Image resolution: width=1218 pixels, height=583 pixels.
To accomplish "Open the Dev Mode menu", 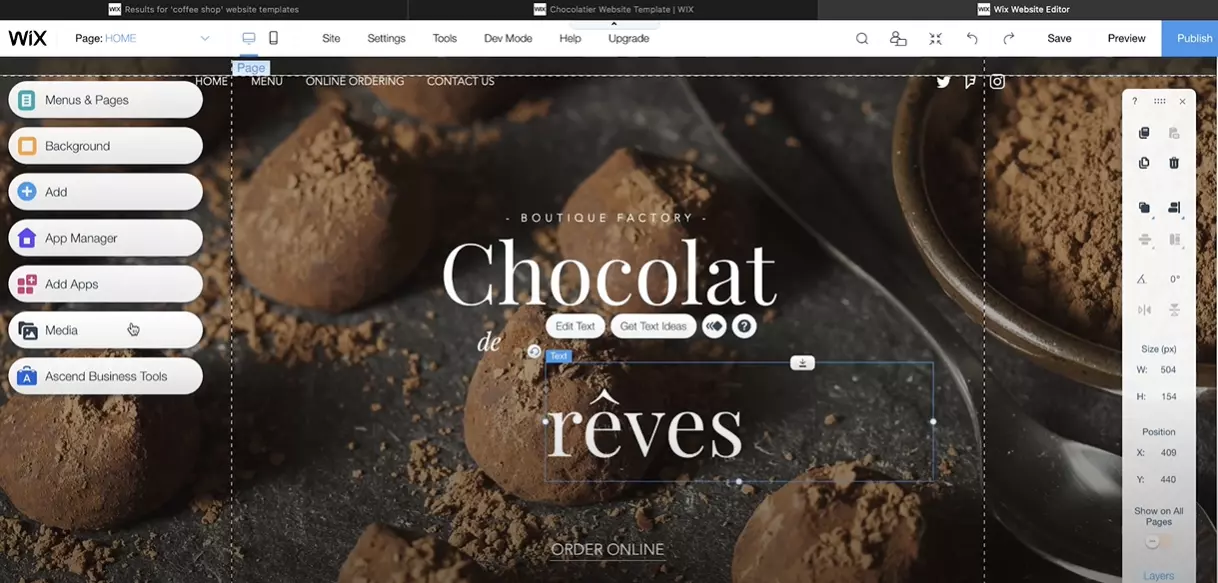I will (x=508, y=38).
